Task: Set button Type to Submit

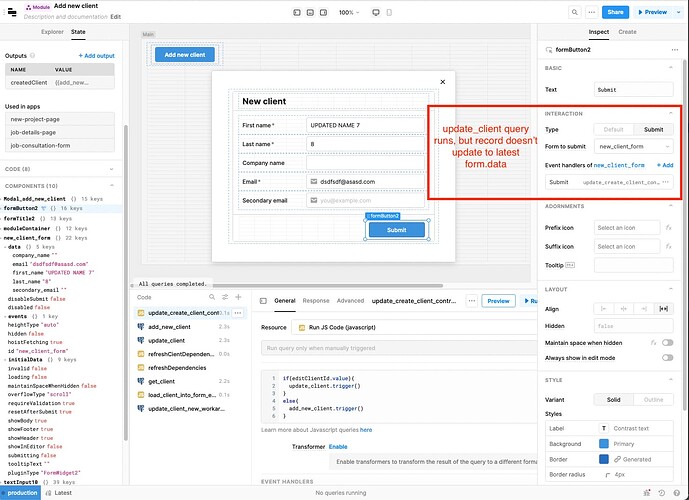Action: pos(653,130)
